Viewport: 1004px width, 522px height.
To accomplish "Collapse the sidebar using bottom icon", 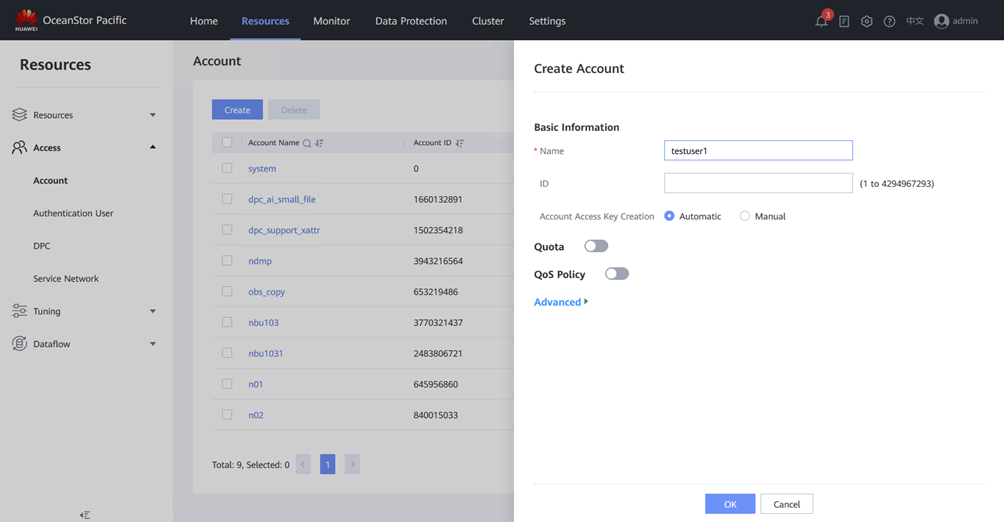I will pyautogui.click(x=85, y=514).
